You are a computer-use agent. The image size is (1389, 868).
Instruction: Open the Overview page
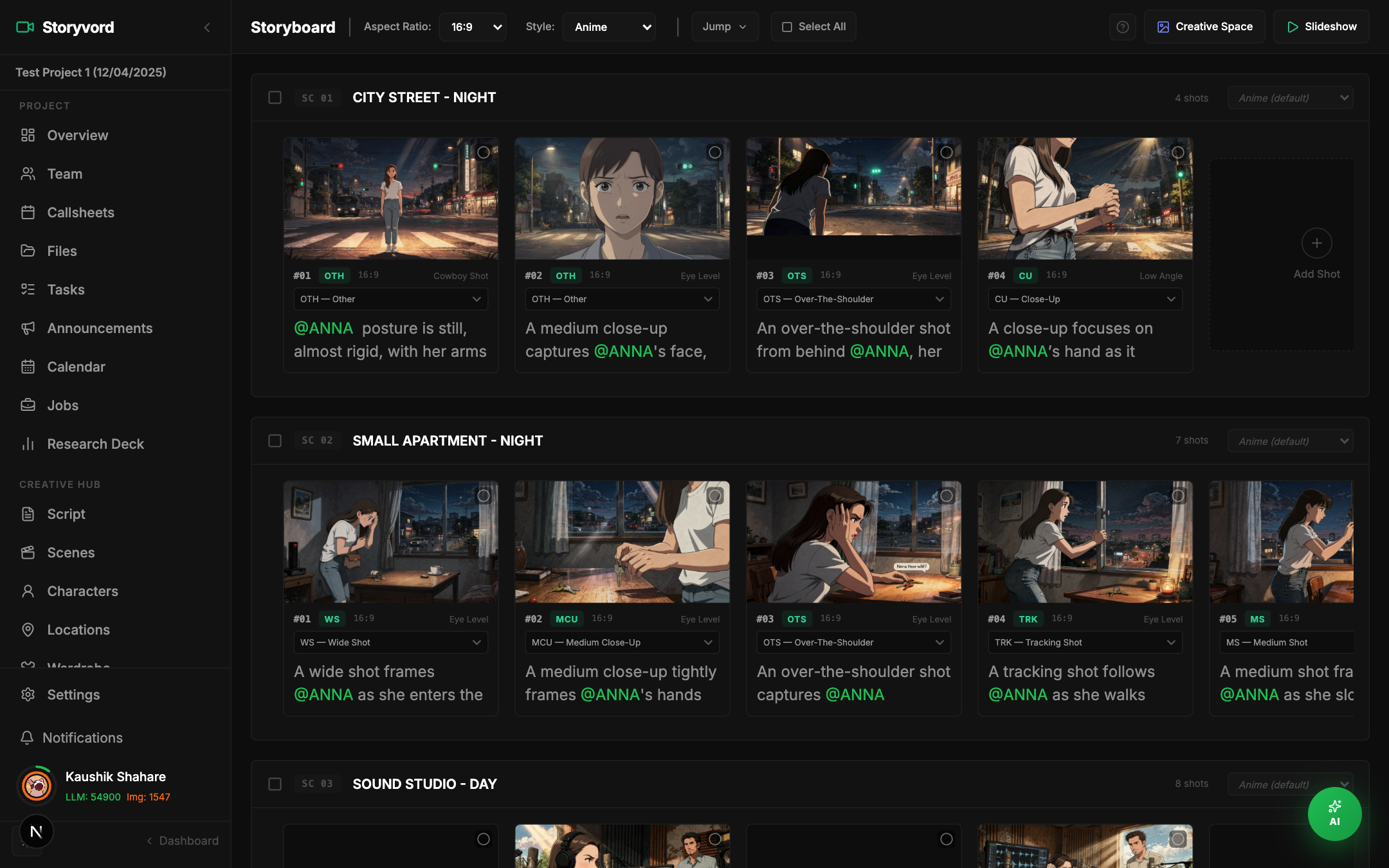click(77, 135)
